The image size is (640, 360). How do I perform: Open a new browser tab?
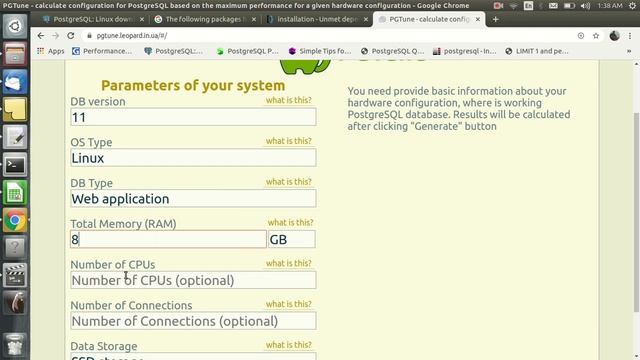(x=496, y=19)
